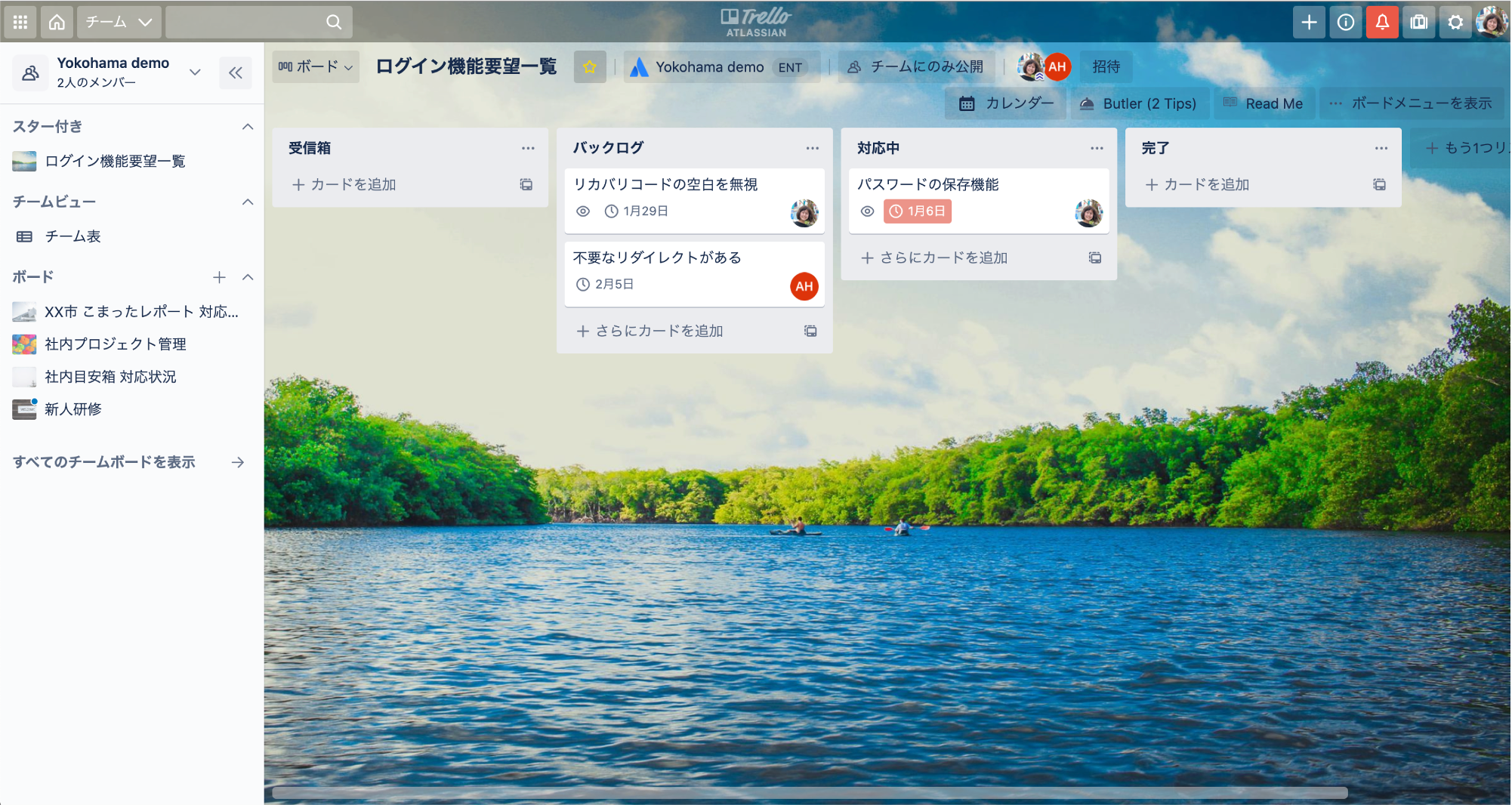
Task: Click the apps grid switcher icon
Action: pyautogui.click(x=20, y=22)
